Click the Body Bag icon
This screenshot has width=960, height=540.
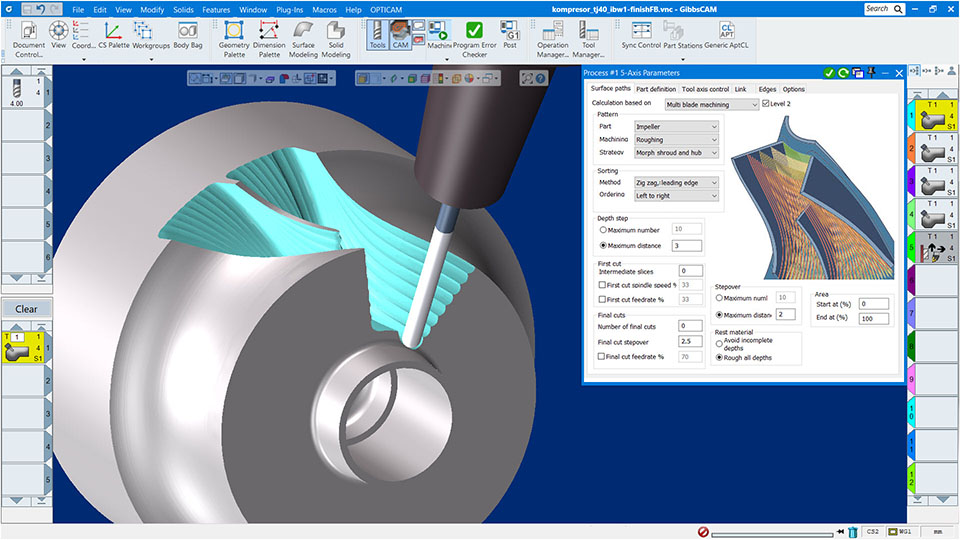click(x=187, y=36)
